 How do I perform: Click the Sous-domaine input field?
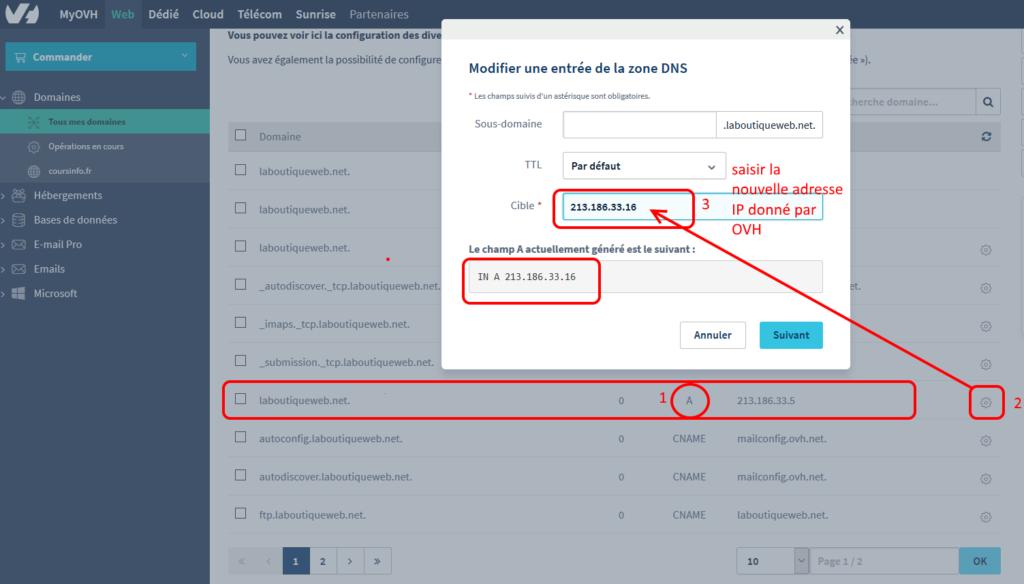click(x=639, y=125)
